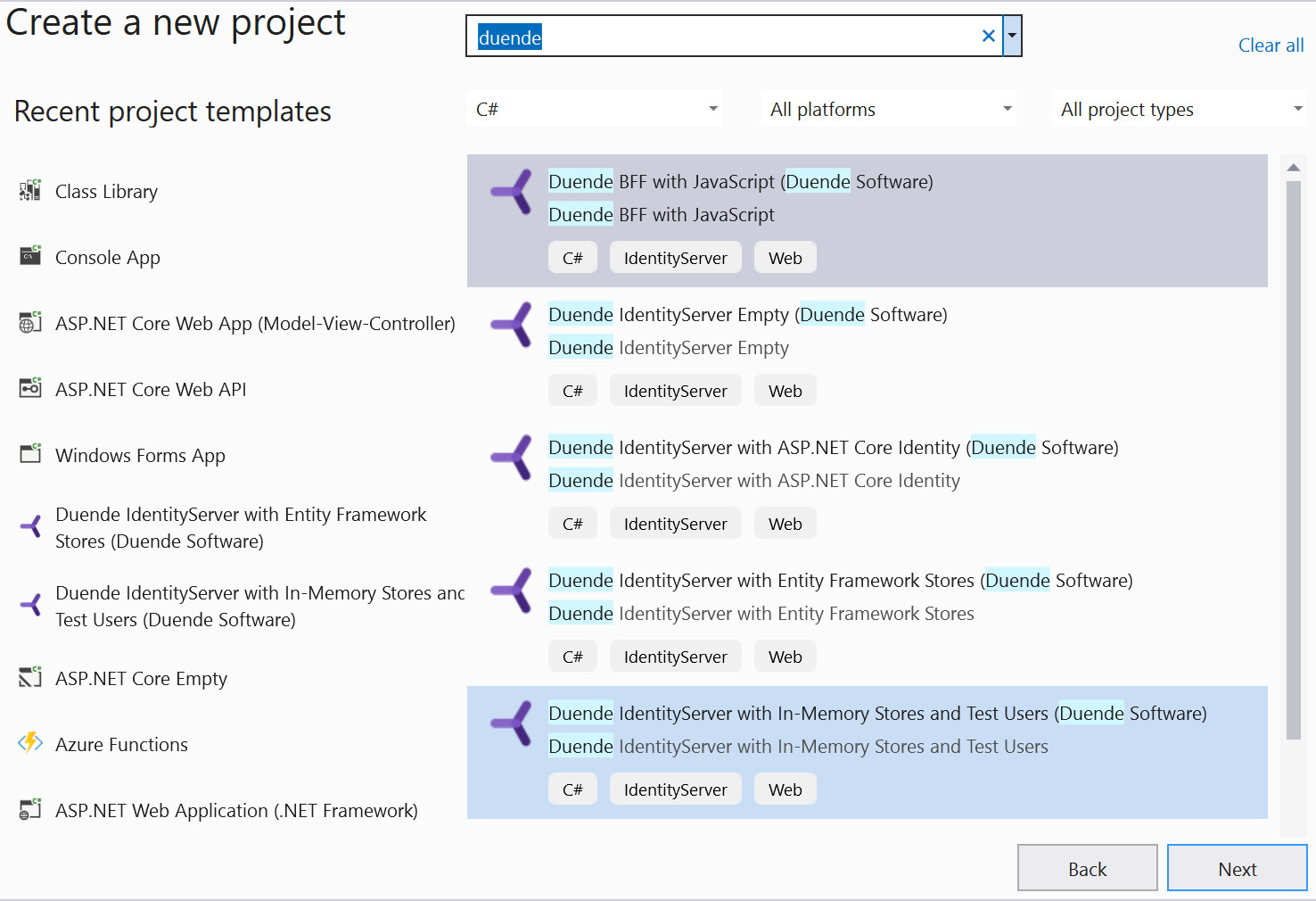Image resolution: width=1316 pixels, height=901 pixels.
Task: Open the C# language filter dropdown
Action: coord(595,109)
